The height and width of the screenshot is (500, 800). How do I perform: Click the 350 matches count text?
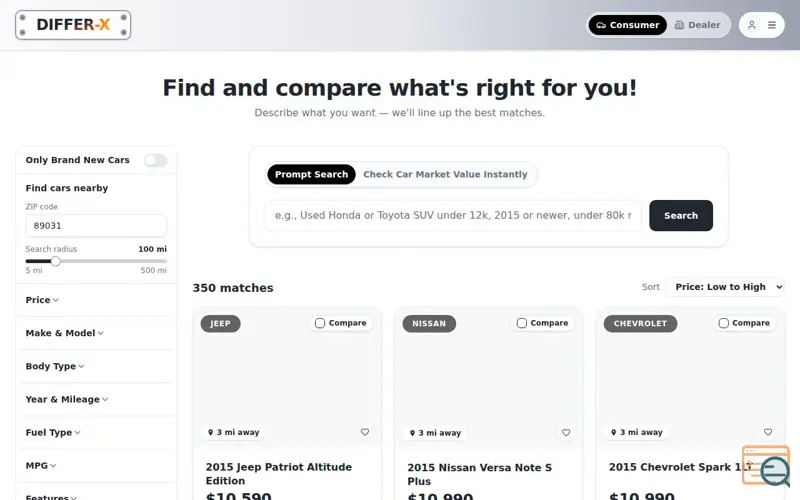[233, 288]
